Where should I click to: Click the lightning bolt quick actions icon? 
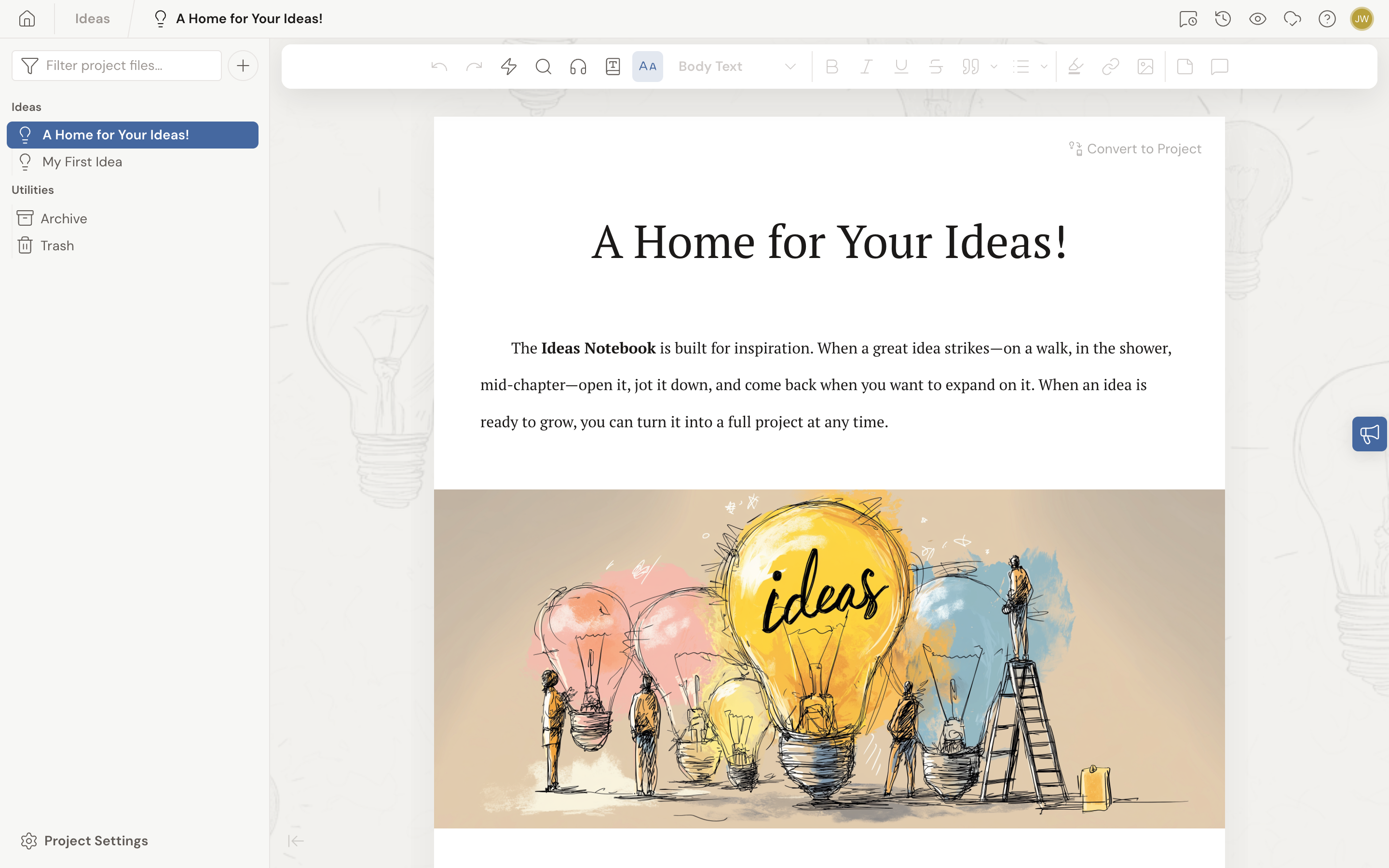click(508, 67)
